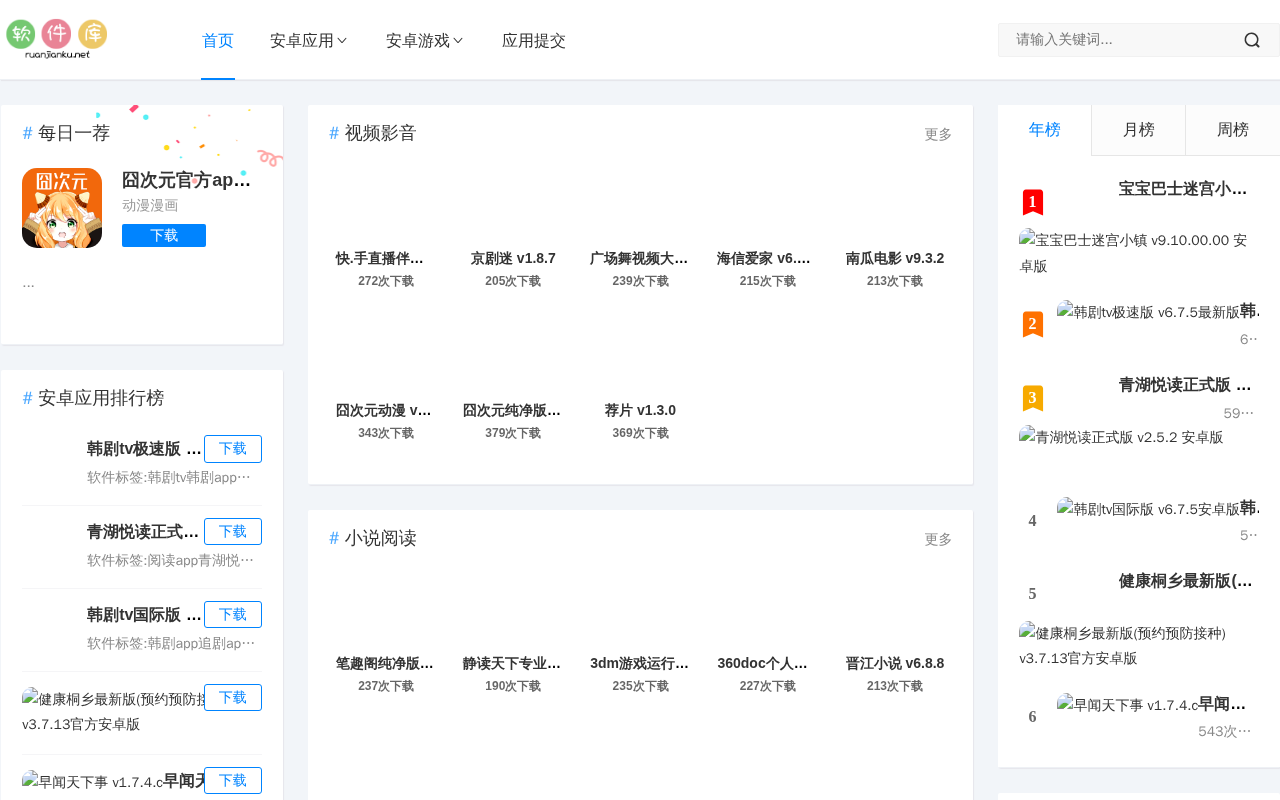Click the rank 1 red badge

click(x=1033, y=202)
